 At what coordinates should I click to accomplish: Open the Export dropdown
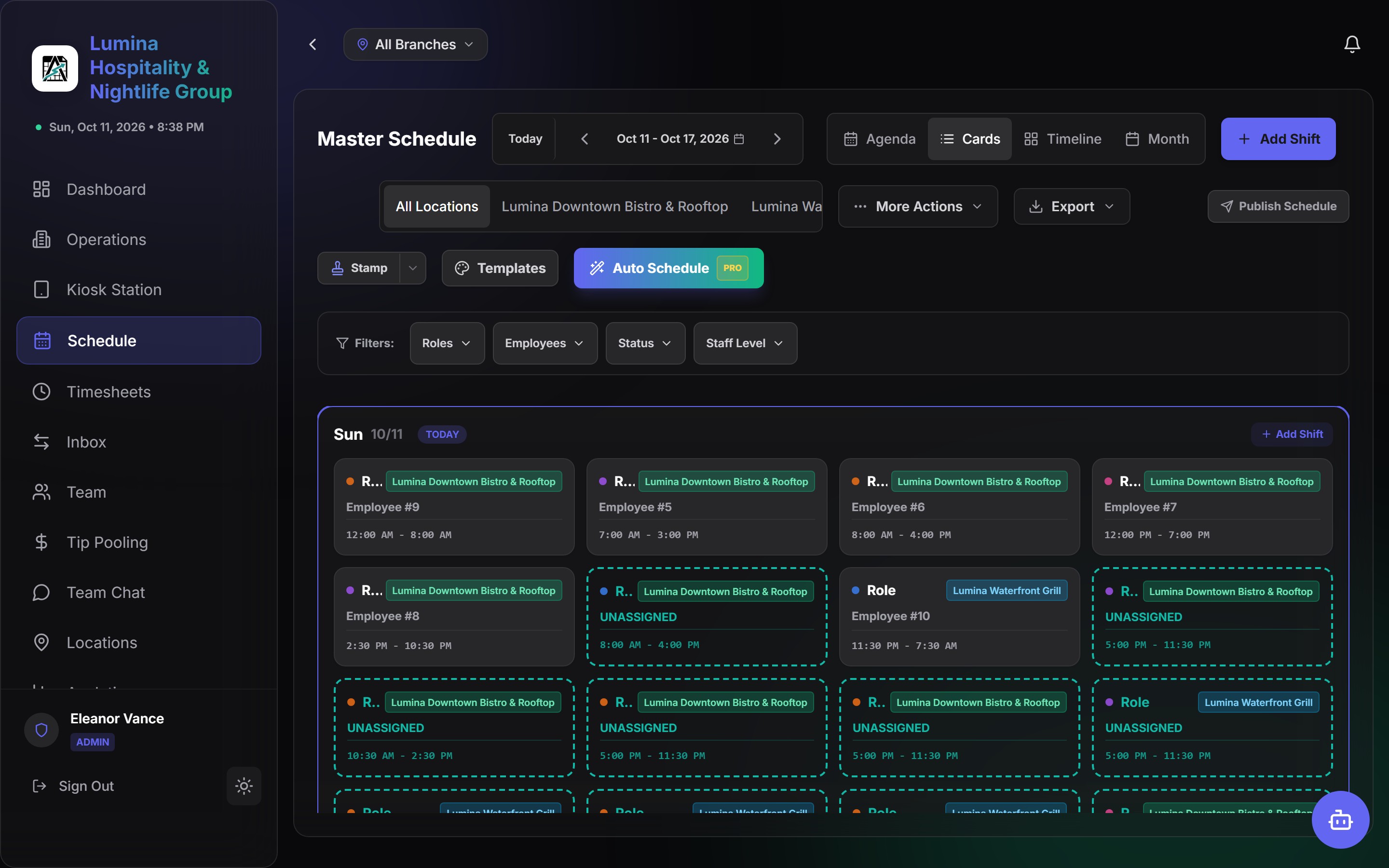pos(1072,206)
